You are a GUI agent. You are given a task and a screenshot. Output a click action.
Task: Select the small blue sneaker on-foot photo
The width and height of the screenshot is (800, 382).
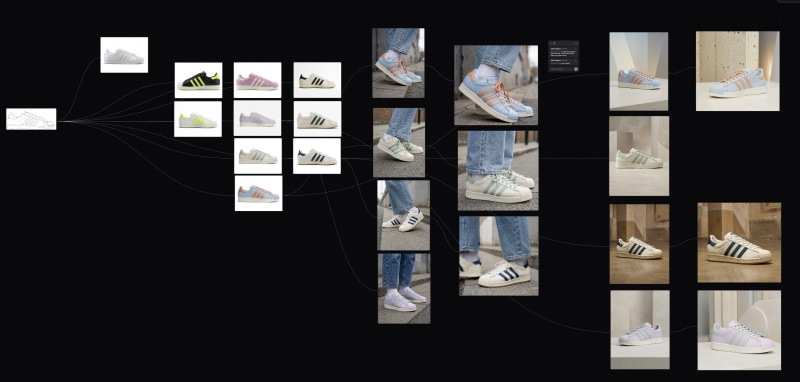398,63
